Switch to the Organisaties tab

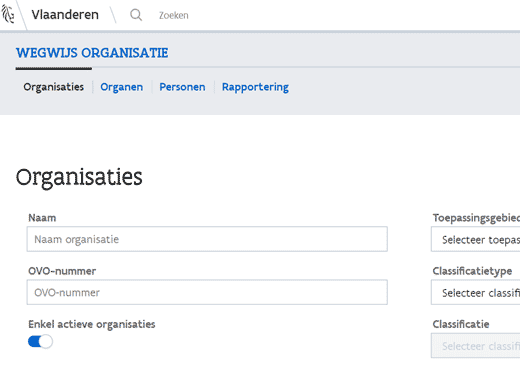point(54,87)
